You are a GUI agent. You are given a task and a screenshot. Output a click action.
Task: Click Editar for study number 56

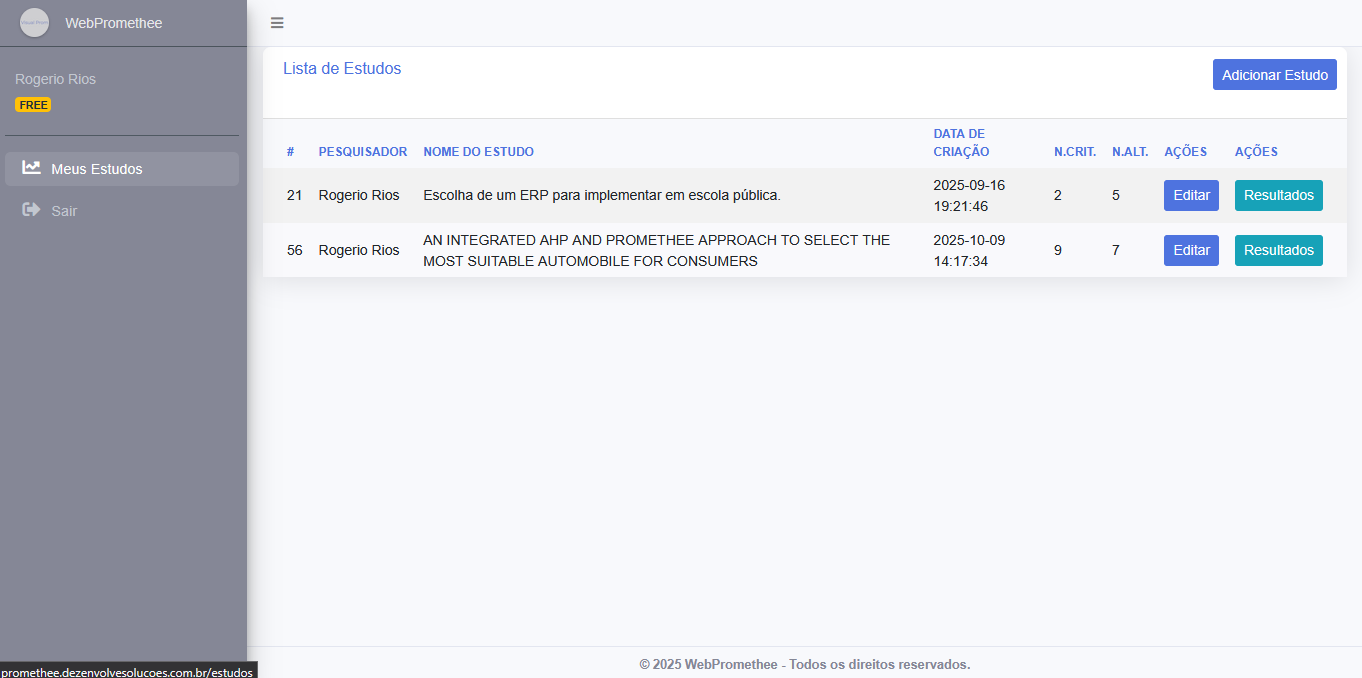[x=1191, y=250]
